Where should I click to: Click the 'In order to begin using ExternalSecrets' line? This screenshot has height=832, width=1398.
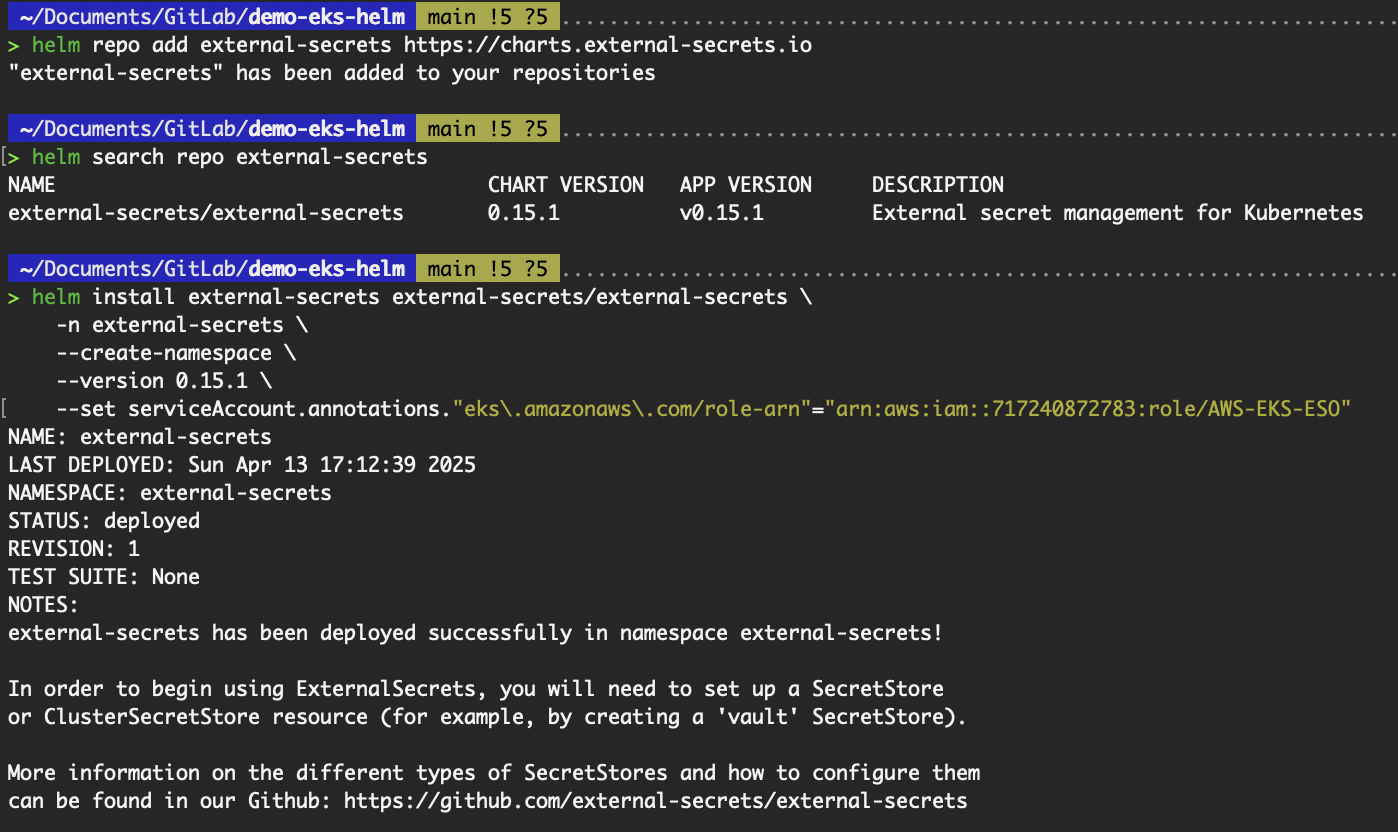476,689
